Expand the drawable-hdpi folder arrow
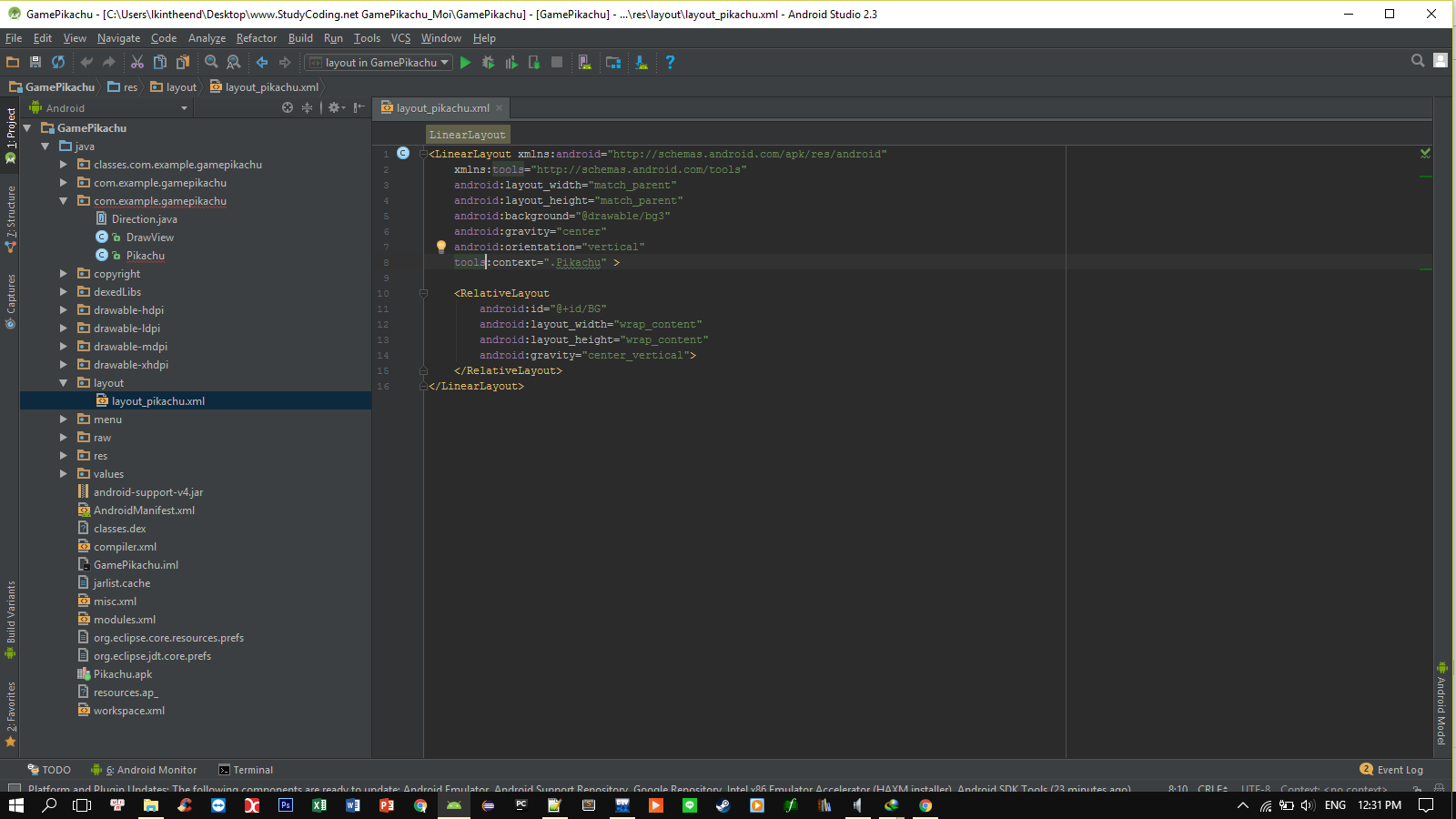This screenshot has width=1456, height=819. [x=64, y=310]
